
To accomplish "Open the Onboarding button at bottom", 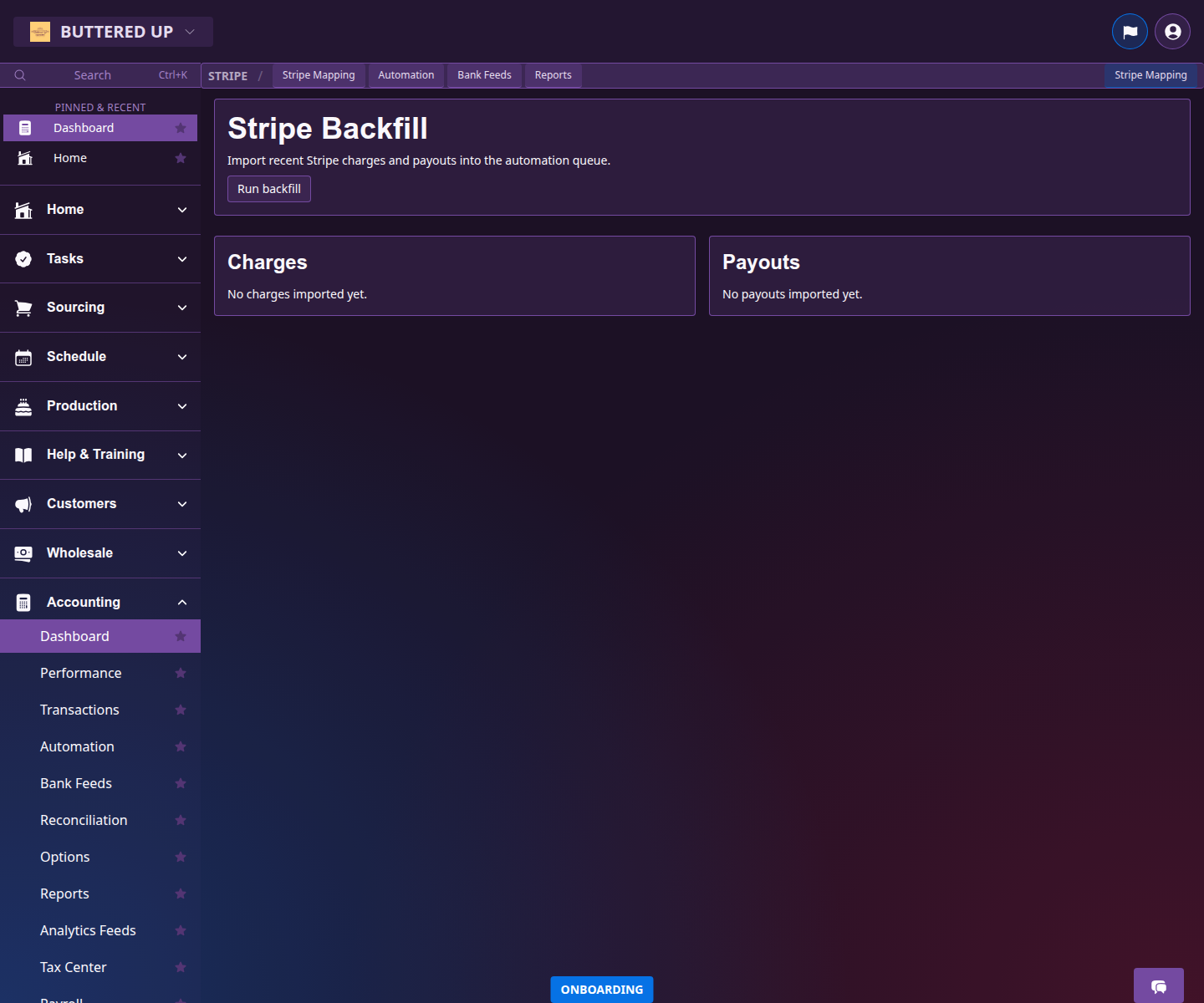I will (601, 989).
